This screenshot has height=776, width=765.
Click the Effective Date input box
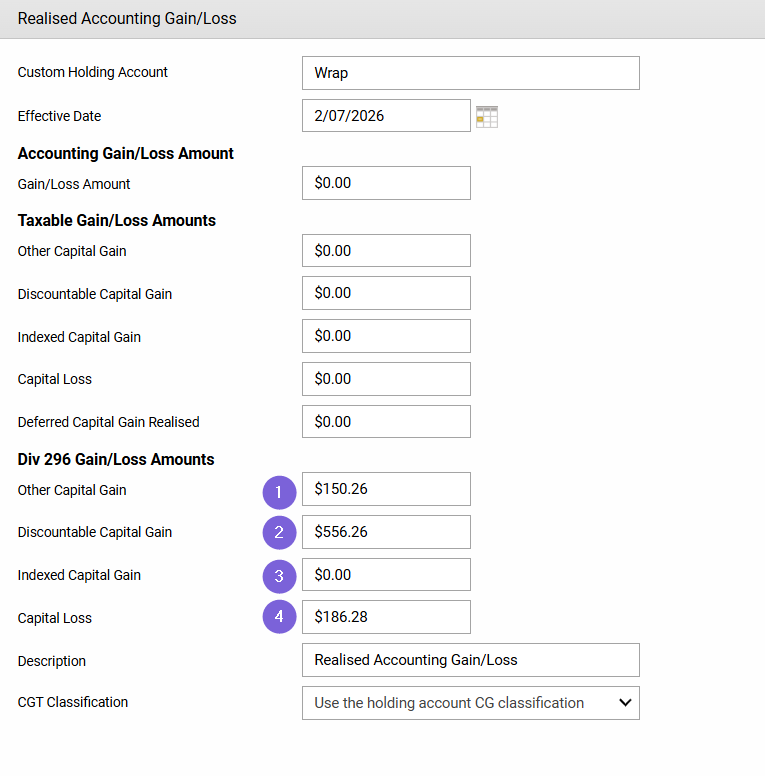386,116
